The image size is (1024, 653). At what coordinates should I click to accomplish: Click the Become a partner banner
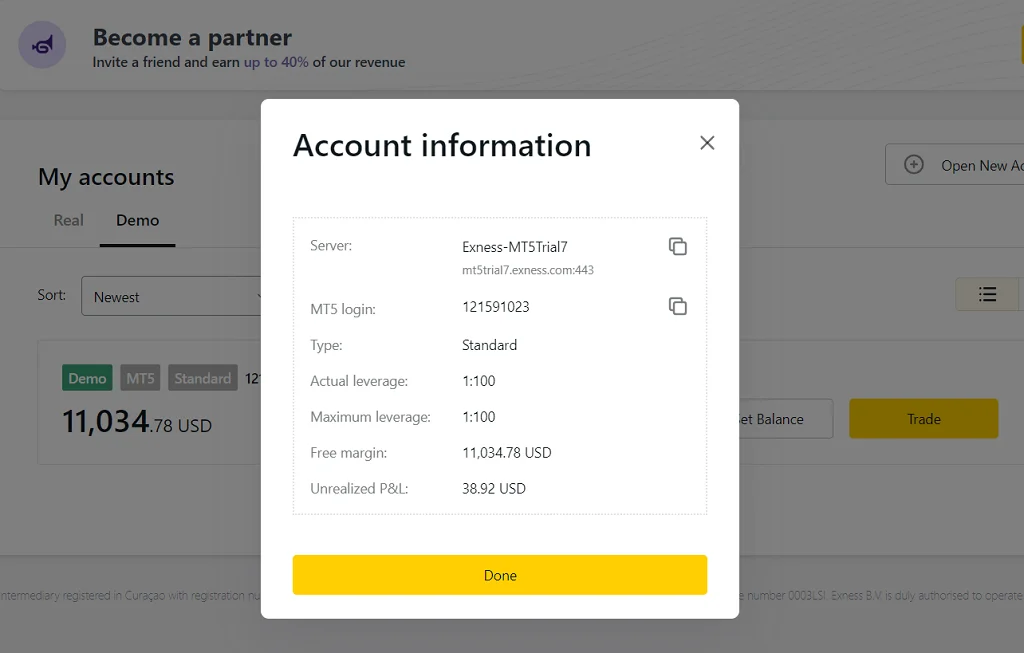(x=191, y=37)
